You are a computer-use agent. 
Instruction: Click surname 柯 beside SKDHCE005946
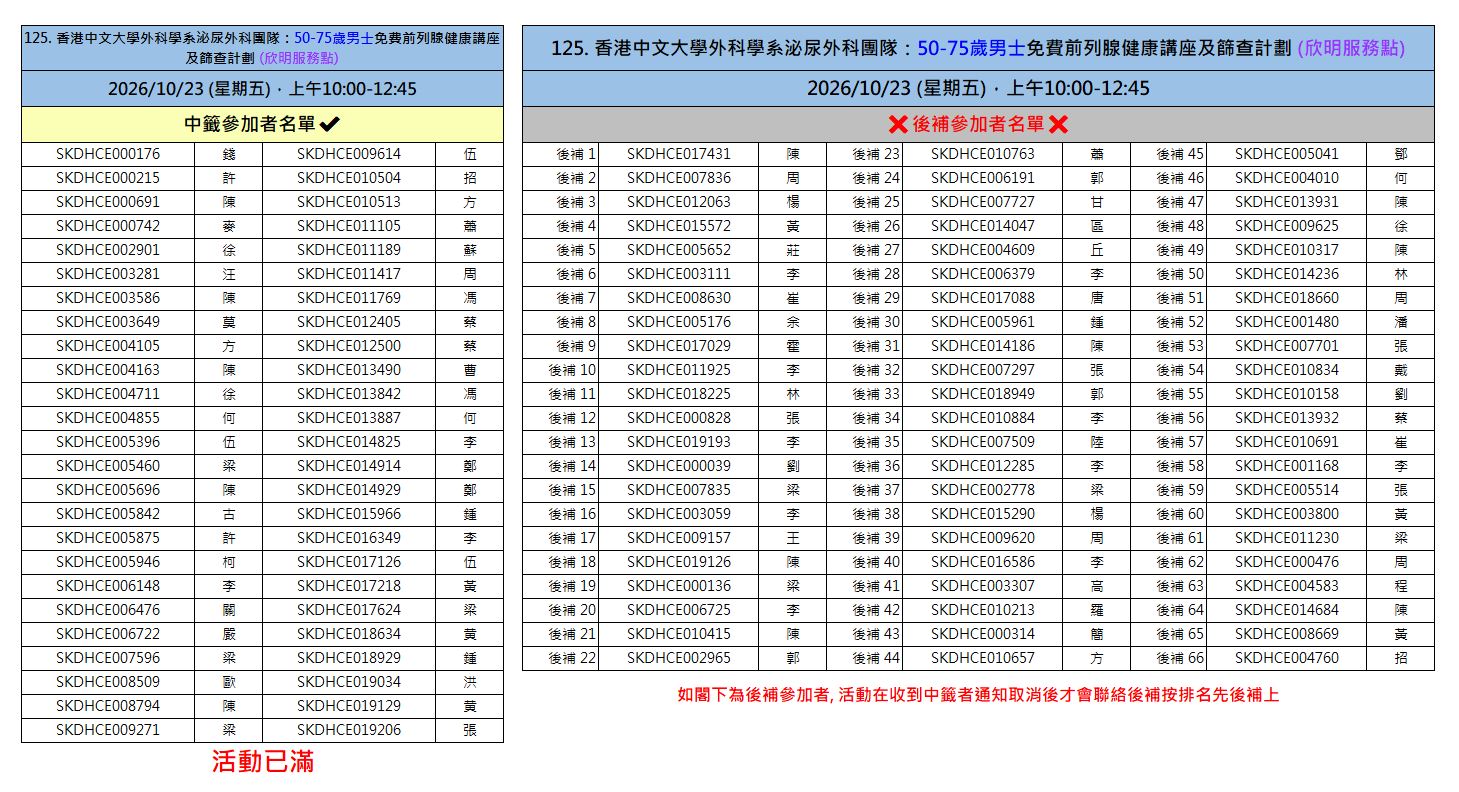click(229, 562)
